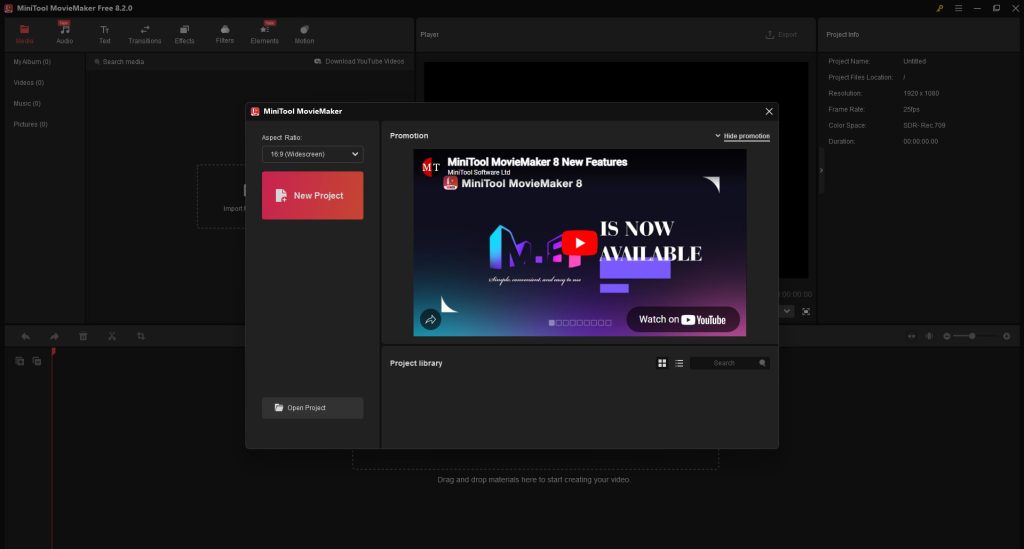Screen dimensions: 1024x549
Task: Click the Project library heading
Action: pos(416,363)
